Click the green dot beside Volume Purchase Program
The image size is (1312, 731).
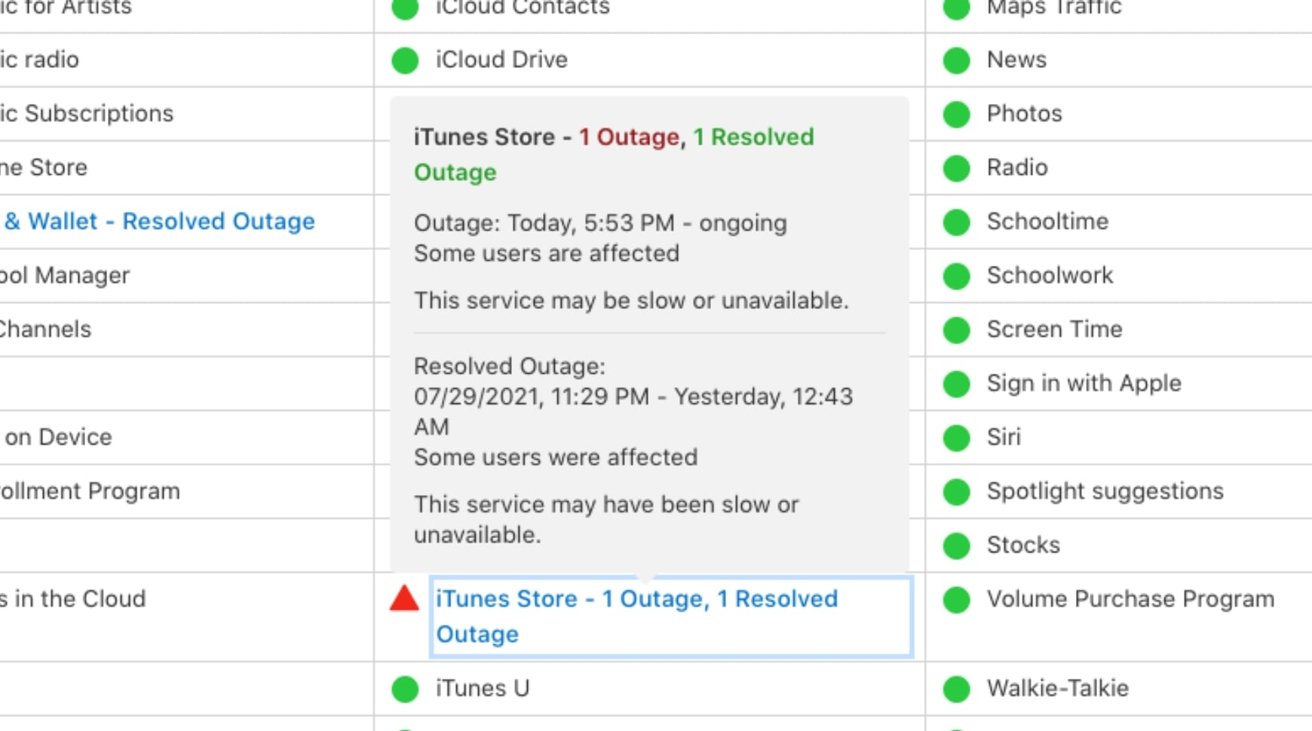point(957,600)
